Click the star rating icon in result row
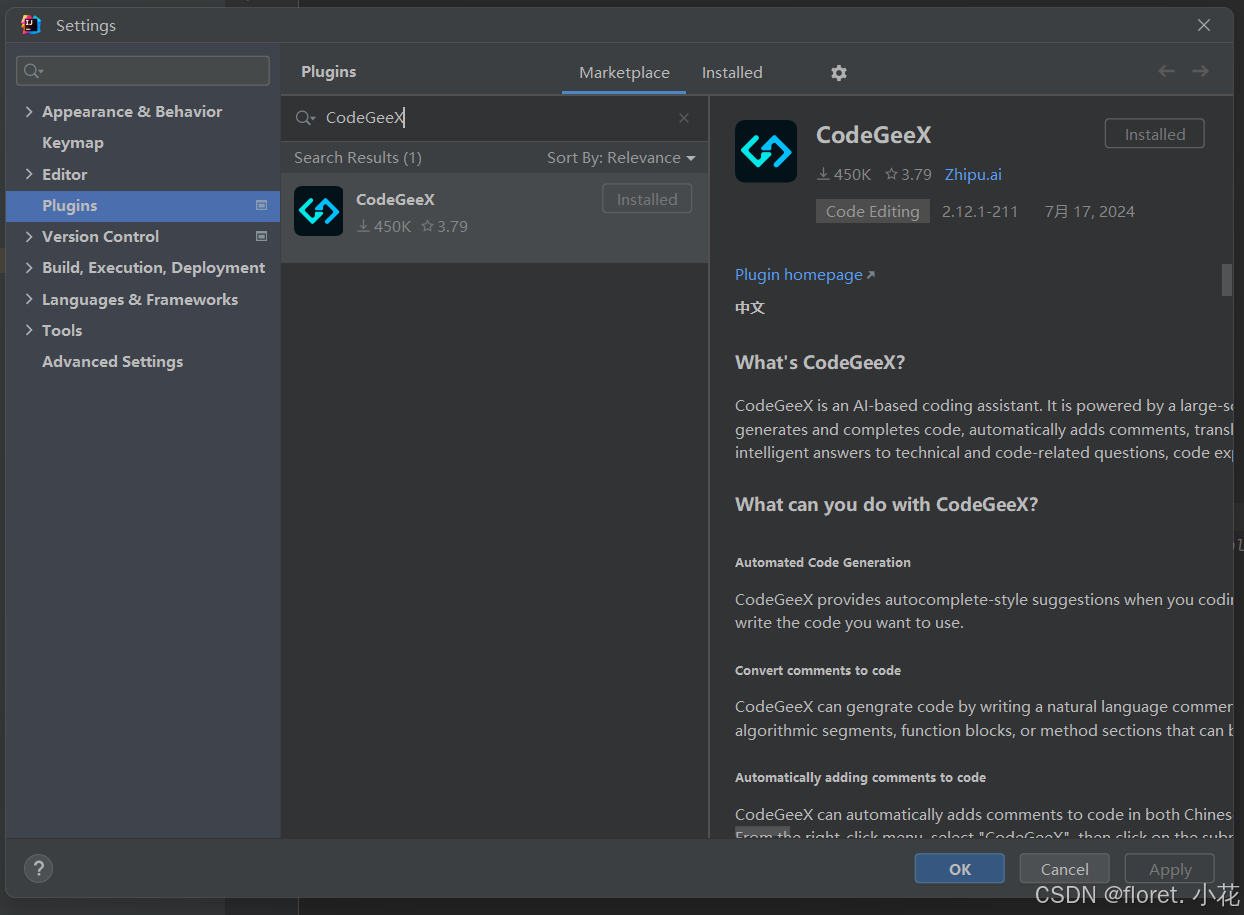This screenshot has width=1244, height=915. [427, 226]
